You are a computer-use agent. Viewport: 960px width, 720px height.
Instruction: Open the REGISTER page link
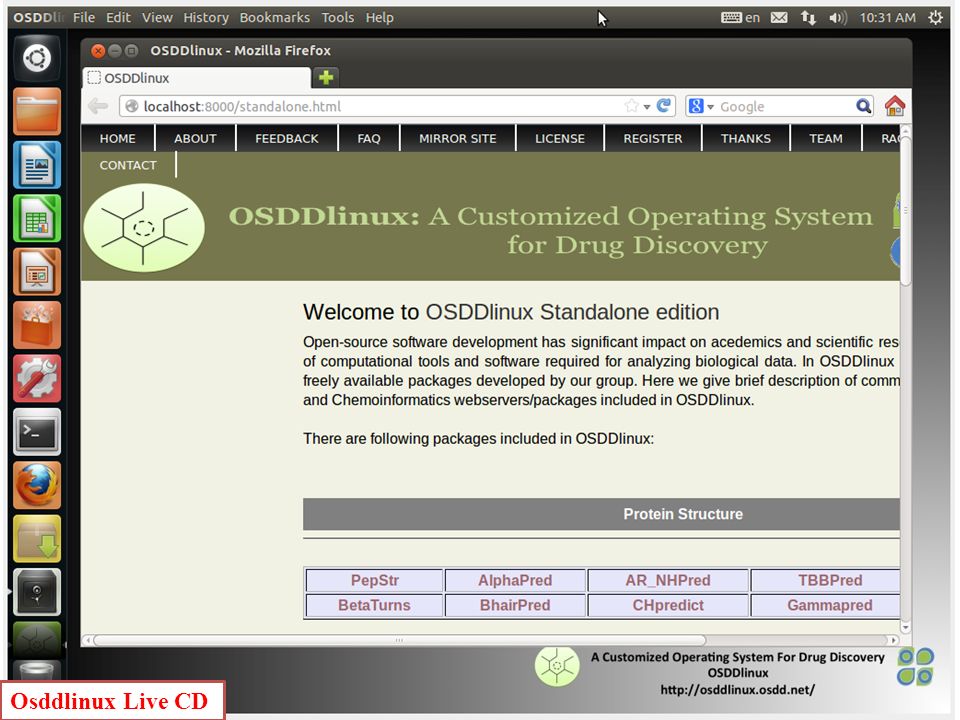pyautogui.click(x=653, y=138)
